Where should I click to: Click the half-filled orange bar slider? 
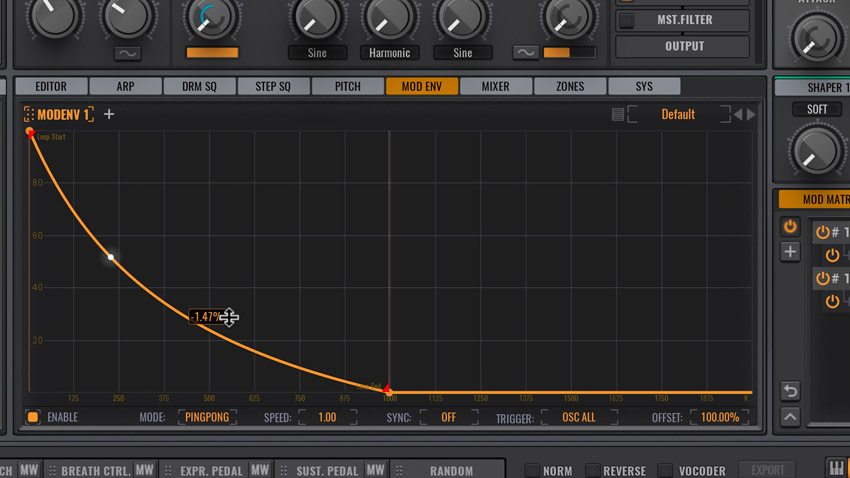pyautogui.click(x=569, y=53)
